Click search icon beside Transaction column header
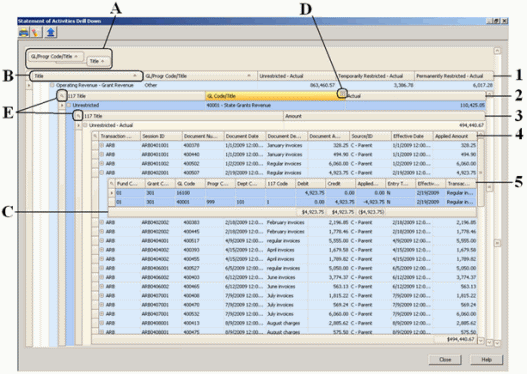This screenshot has height=374, width=527. point(95,136)
